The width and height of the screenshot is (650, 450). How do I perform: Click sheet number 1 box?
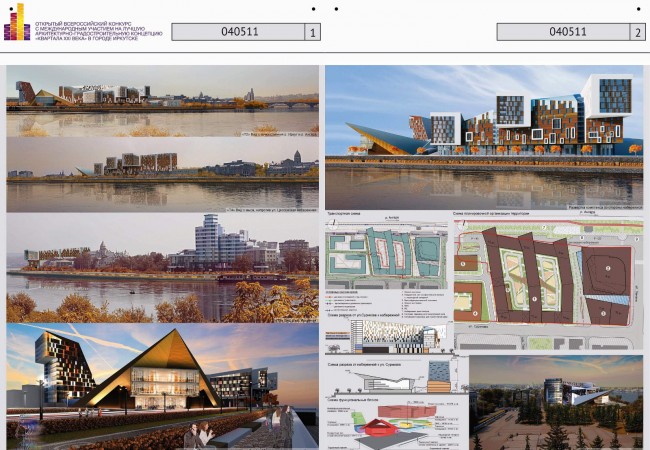[313, 32]
